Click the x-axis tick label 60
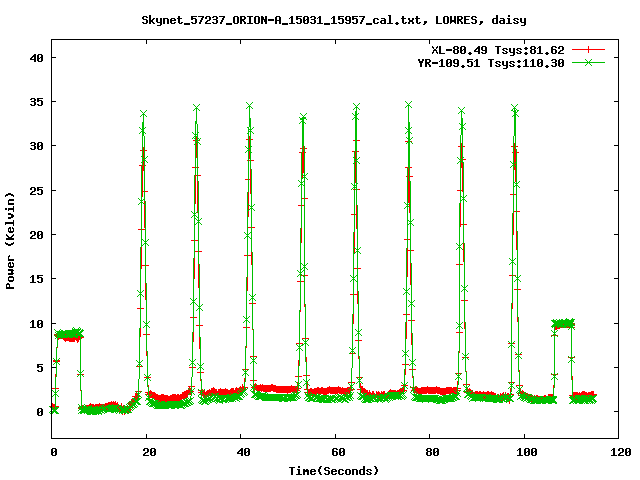Viewport: 640px width, 480px height. pos(338,452)
